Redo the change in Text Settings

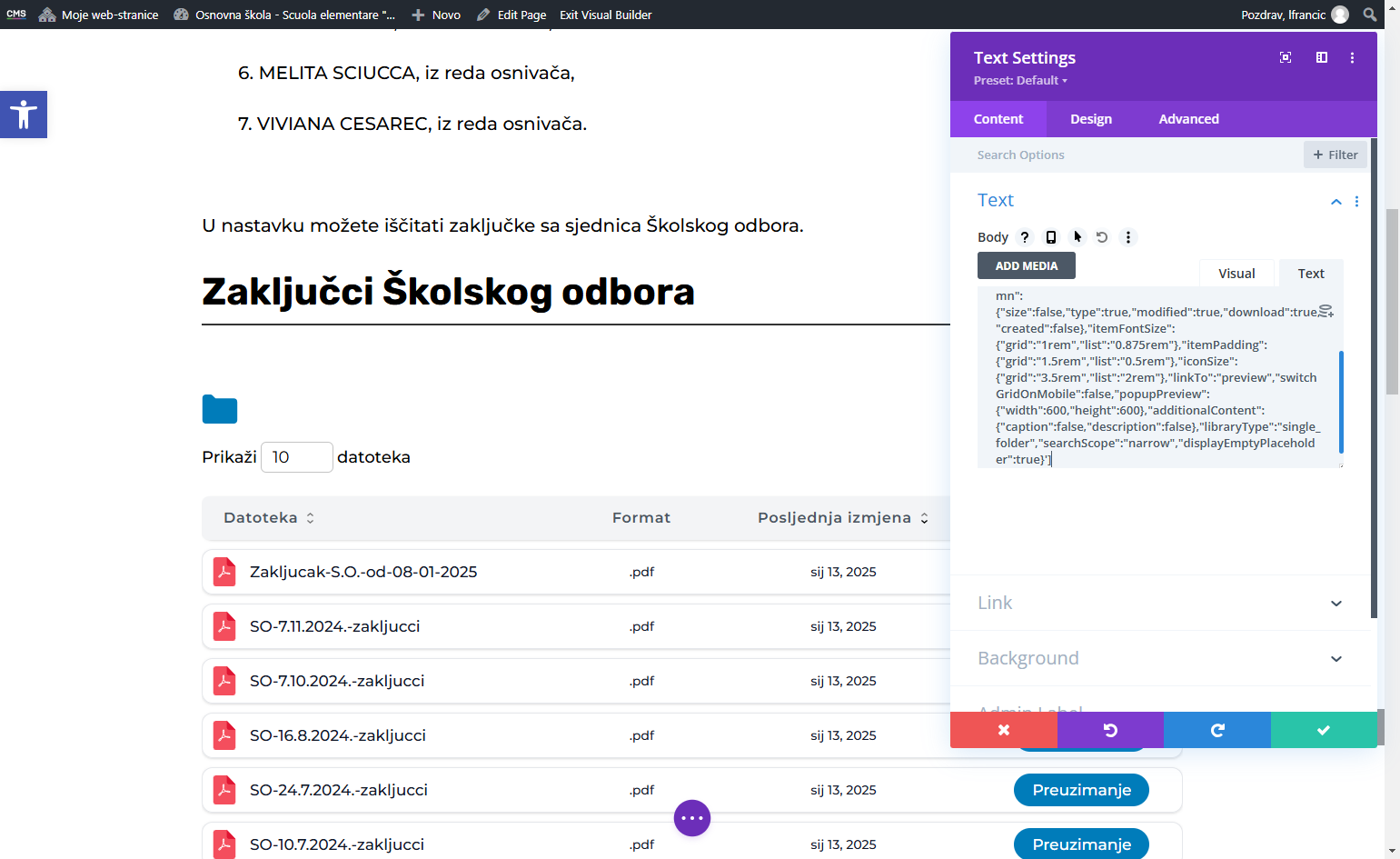[x=1217, y=730]
